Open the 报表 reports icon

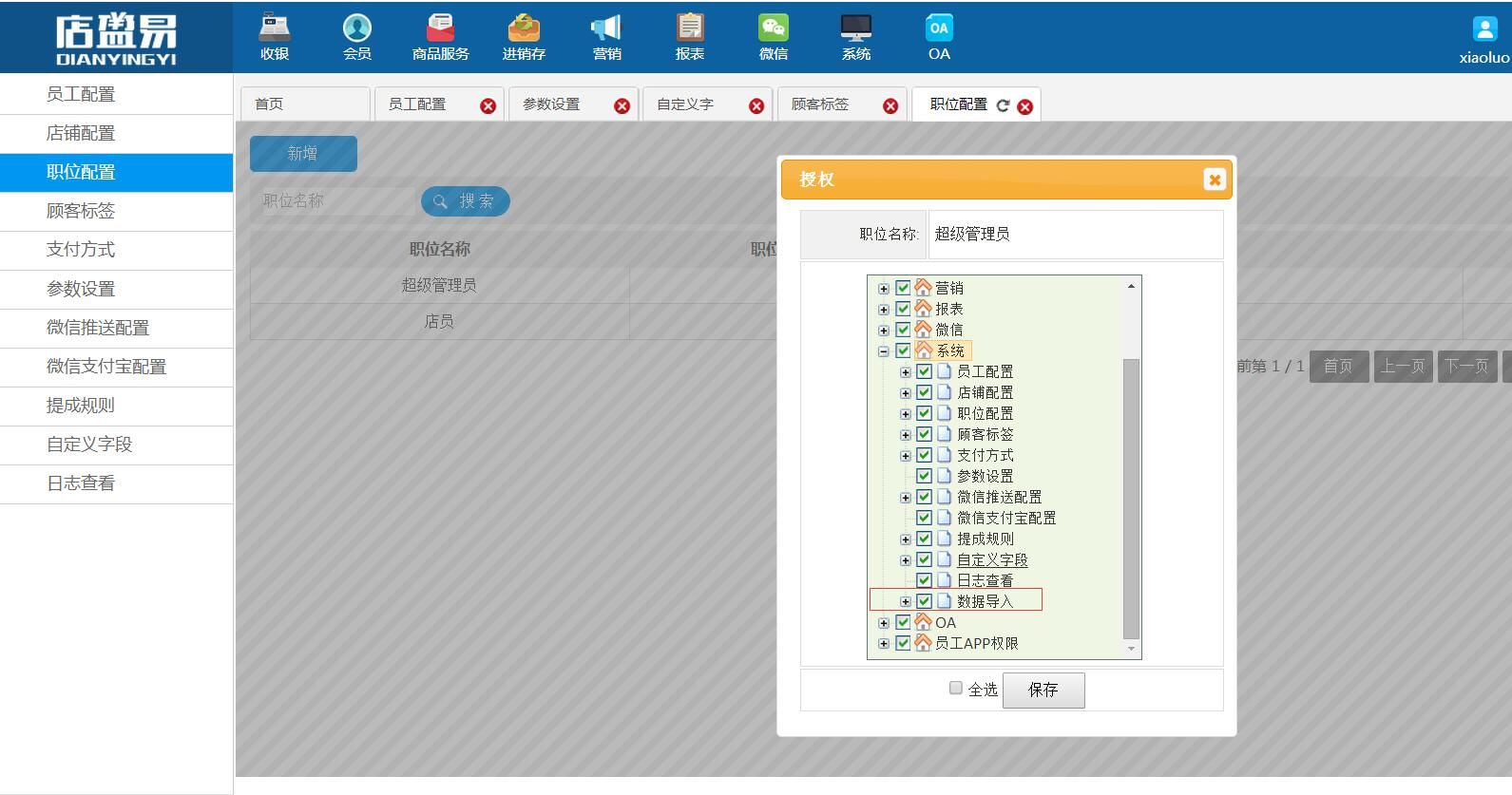(x=690, y=28)
